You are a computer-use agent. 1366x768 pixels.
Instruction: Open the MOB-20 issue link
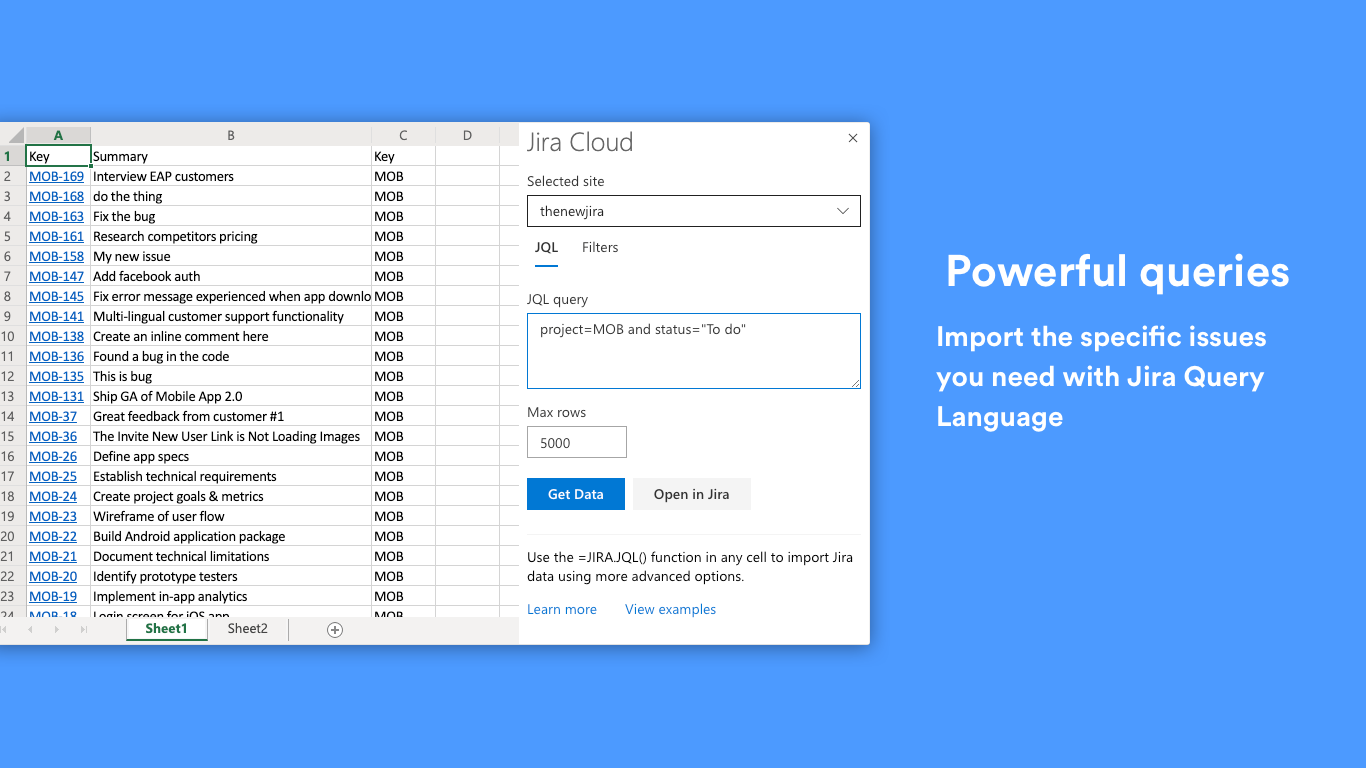pyautogui.click(x=53, y=576)
